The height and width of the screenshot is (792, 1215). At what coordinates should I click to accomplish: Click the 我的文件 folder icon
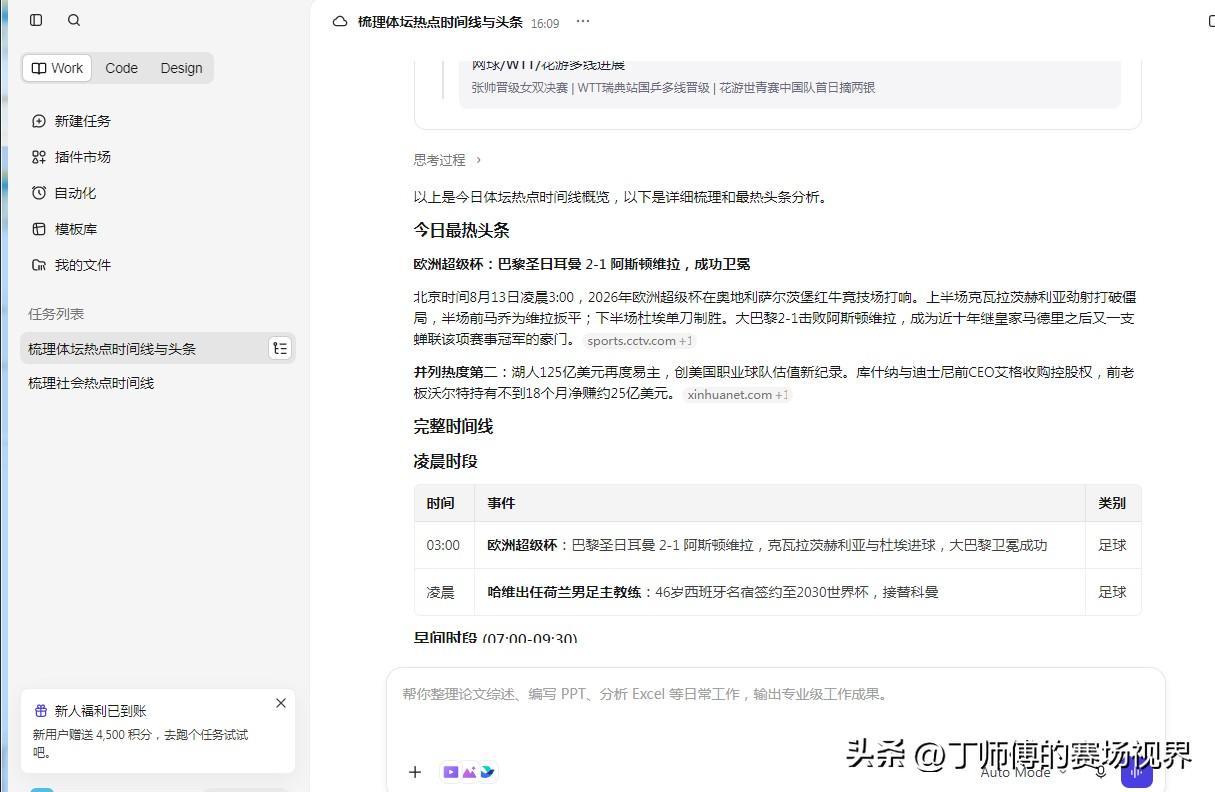(x=39, y=265)
